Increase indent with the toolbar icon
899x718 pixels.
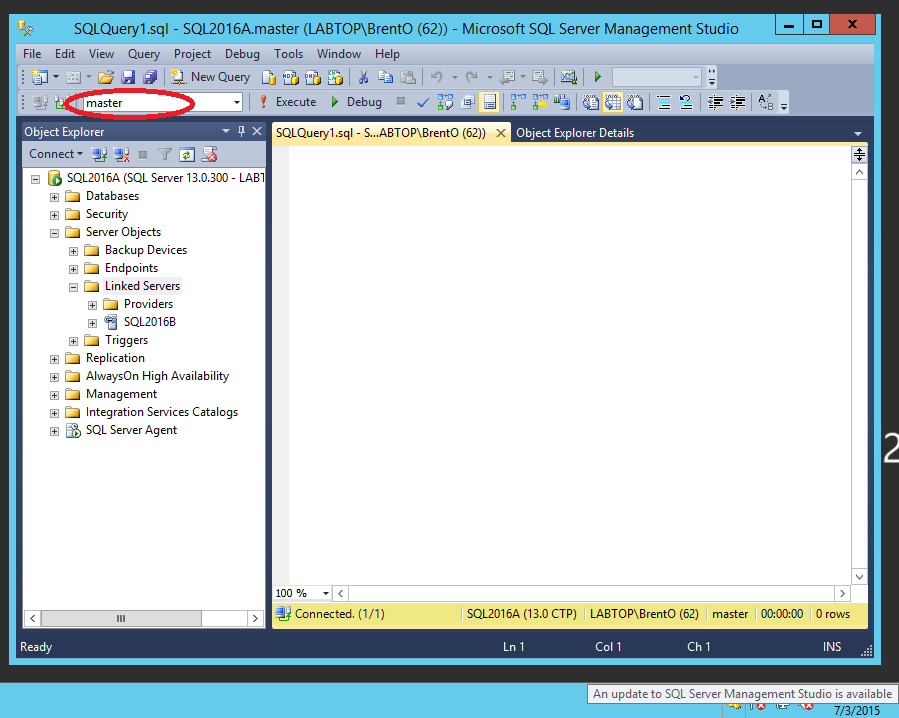pos(737,103)
